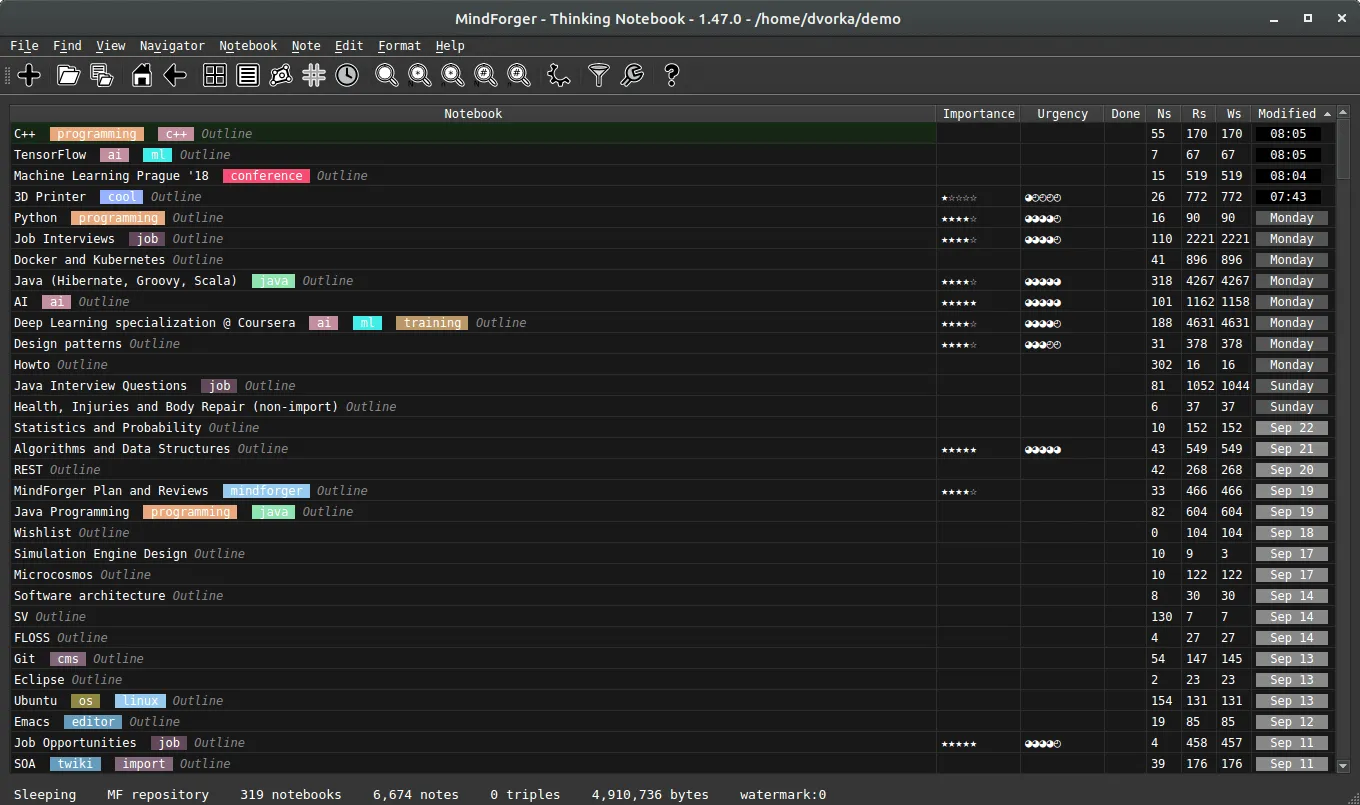Click the documents-and-folder open file icon
Screen dimensions: 1360x805
(x=101, y=74)
